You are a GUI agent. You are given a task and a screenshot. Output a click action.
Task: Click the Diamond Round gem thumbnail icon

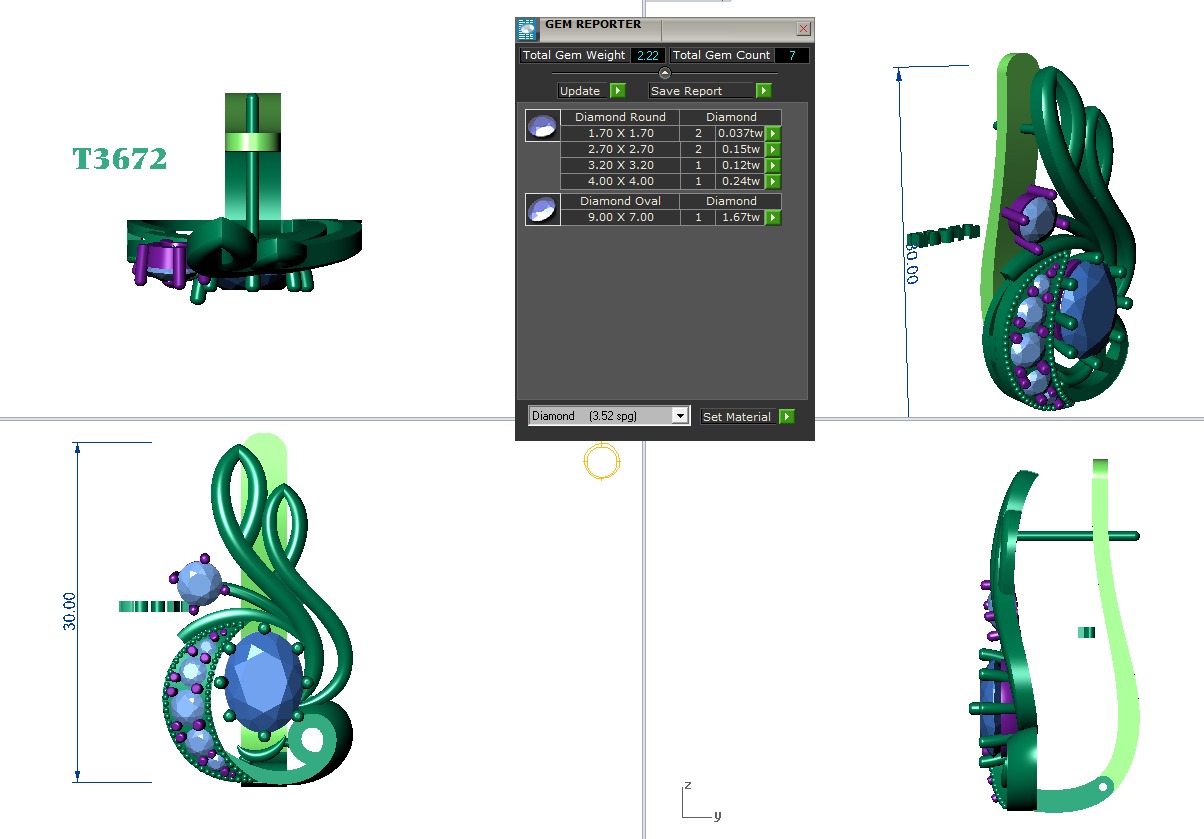pos(542,126)
